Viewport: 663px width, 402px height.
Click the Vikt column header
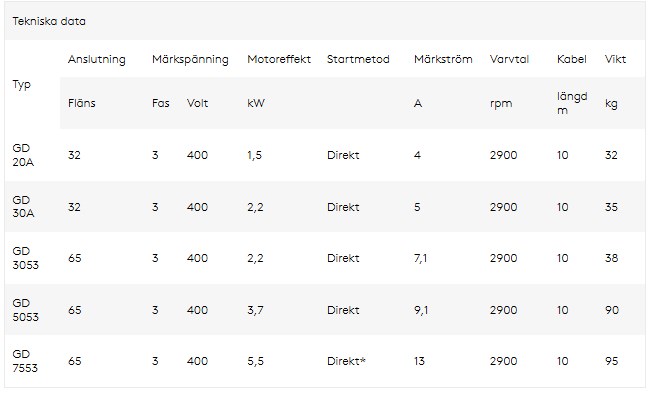coord(616,60)
